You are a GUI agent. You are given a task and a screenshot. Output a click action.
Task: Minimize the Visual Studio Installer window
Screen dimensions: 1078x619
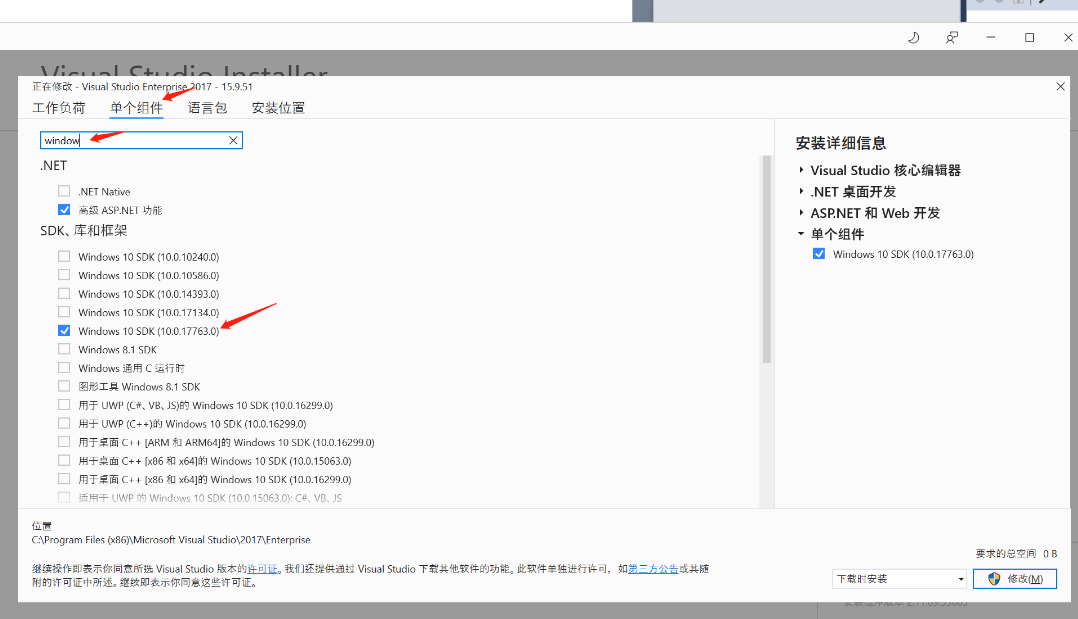tap(991, 37)
